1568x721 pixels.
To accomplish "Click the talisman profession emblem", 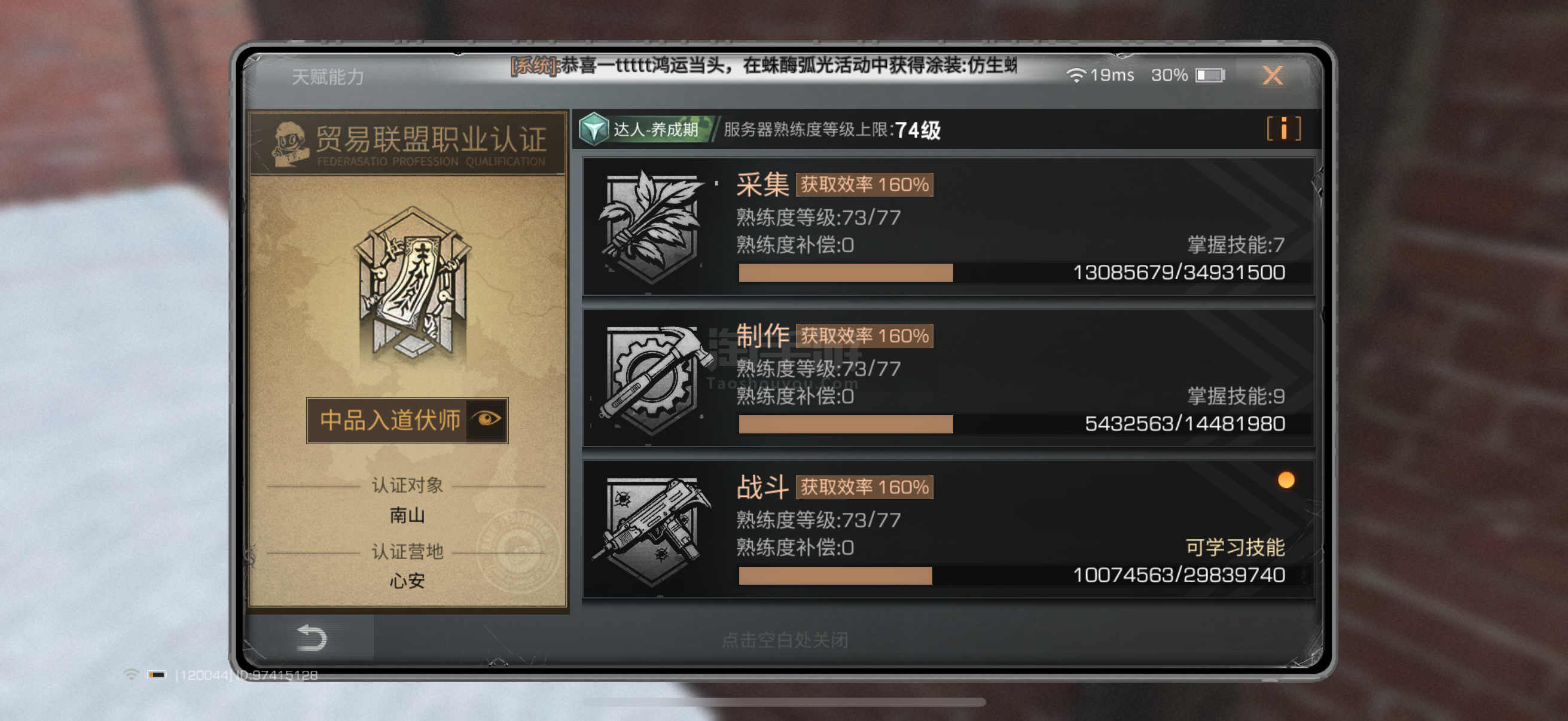I will pos(413,283).
